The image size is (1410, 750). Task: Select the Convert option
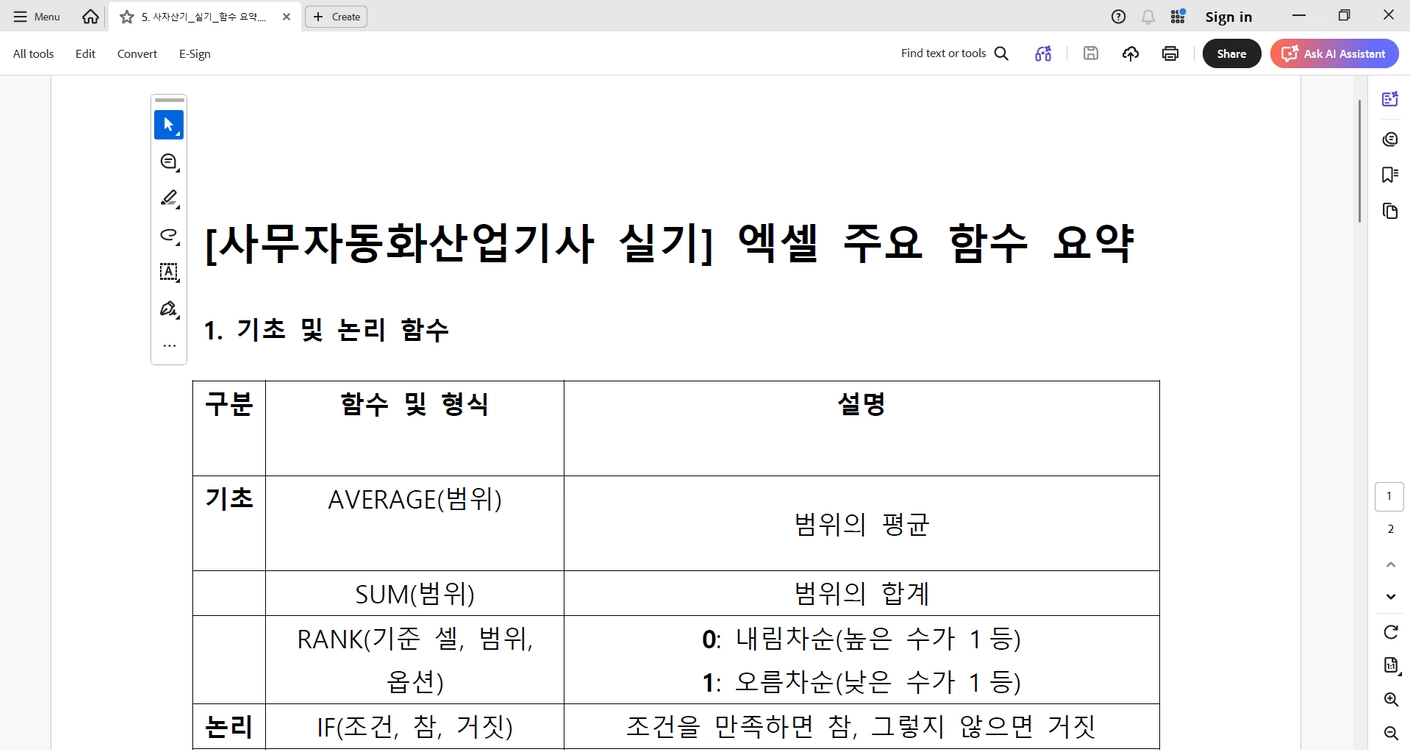(x=137, y=54)
